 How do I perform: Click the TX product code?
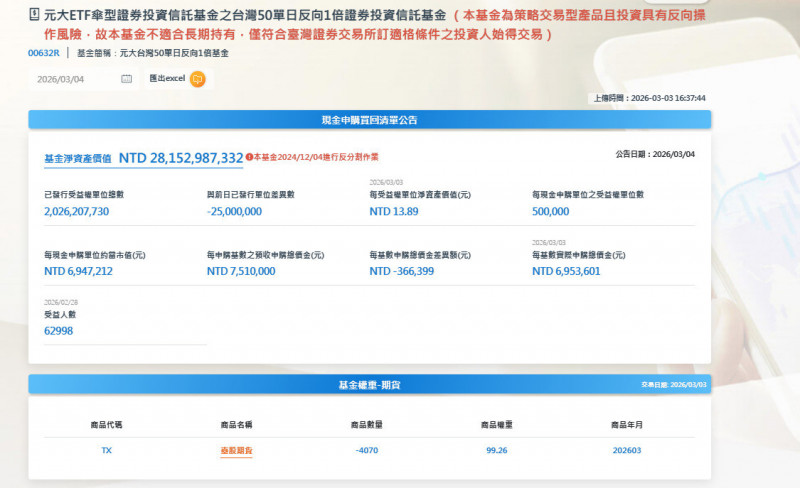click(x=106, y=451)
